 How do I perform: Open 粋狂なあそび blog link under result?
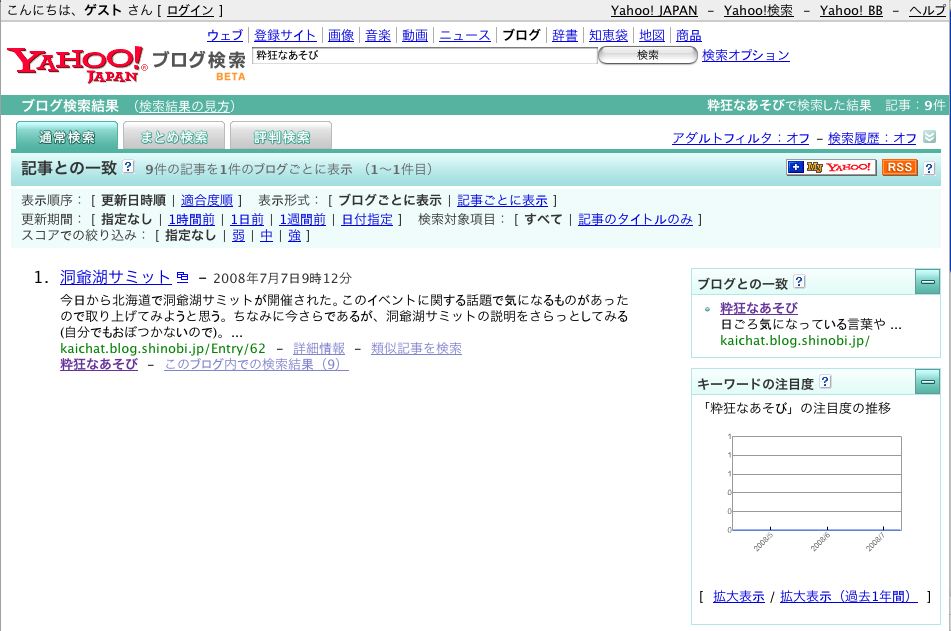click(x=99, y=364)
